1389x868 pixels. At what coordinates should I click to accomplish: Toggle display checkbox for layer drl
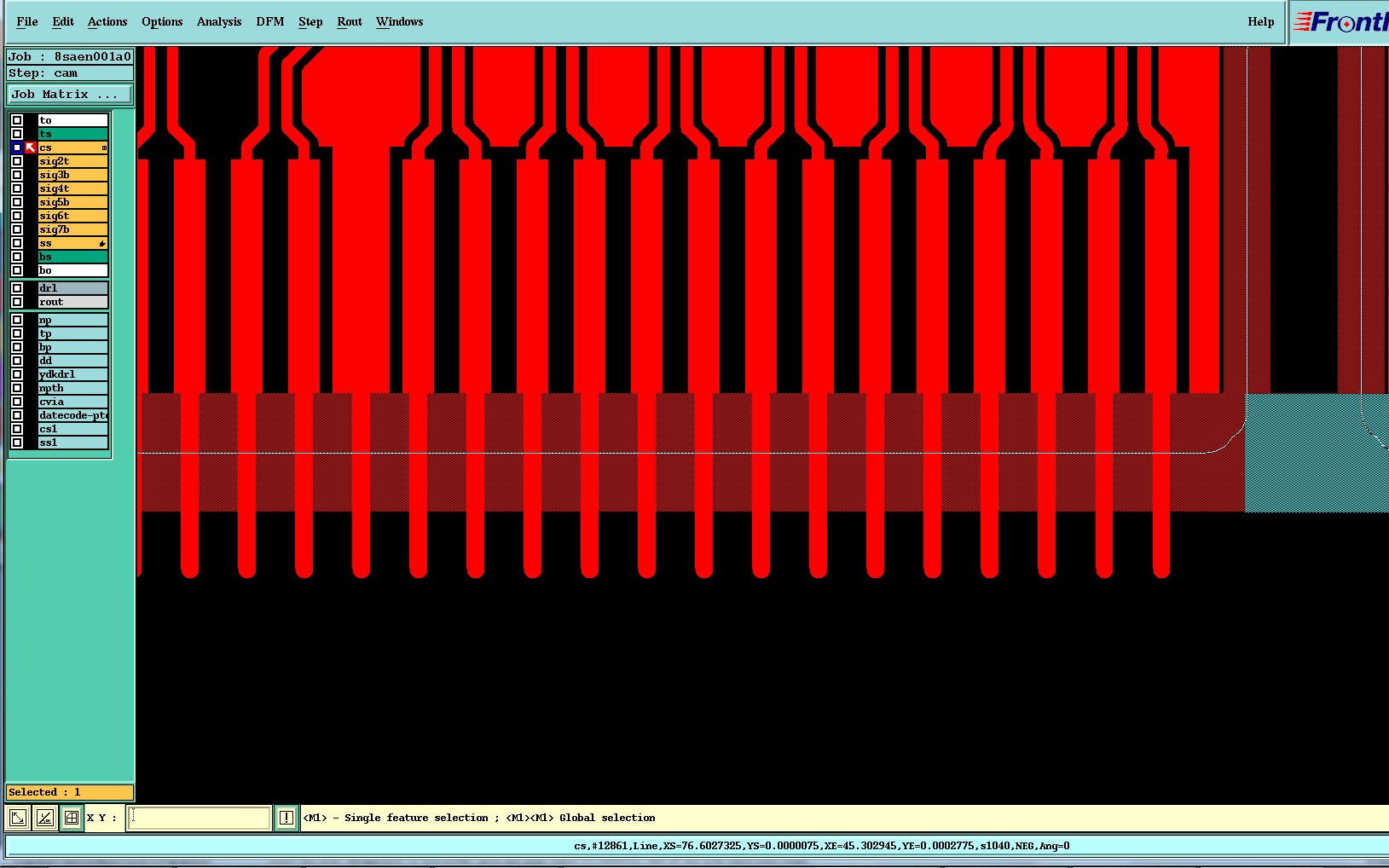(16, 288)
